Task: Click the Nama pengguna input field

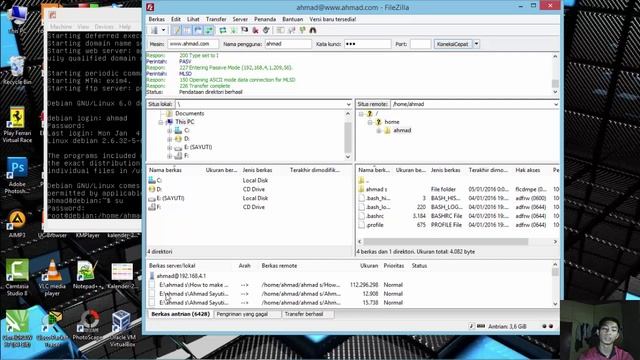Action: click(x=288, y=44)
